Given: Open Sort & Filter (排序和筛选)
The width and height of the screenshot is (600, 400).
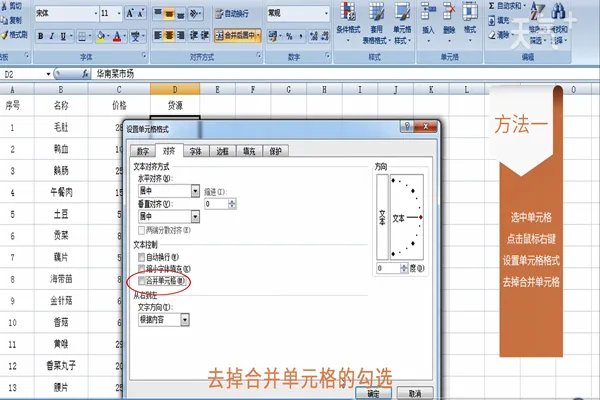Looking at the screenshot, I should [x=537, y=22].
